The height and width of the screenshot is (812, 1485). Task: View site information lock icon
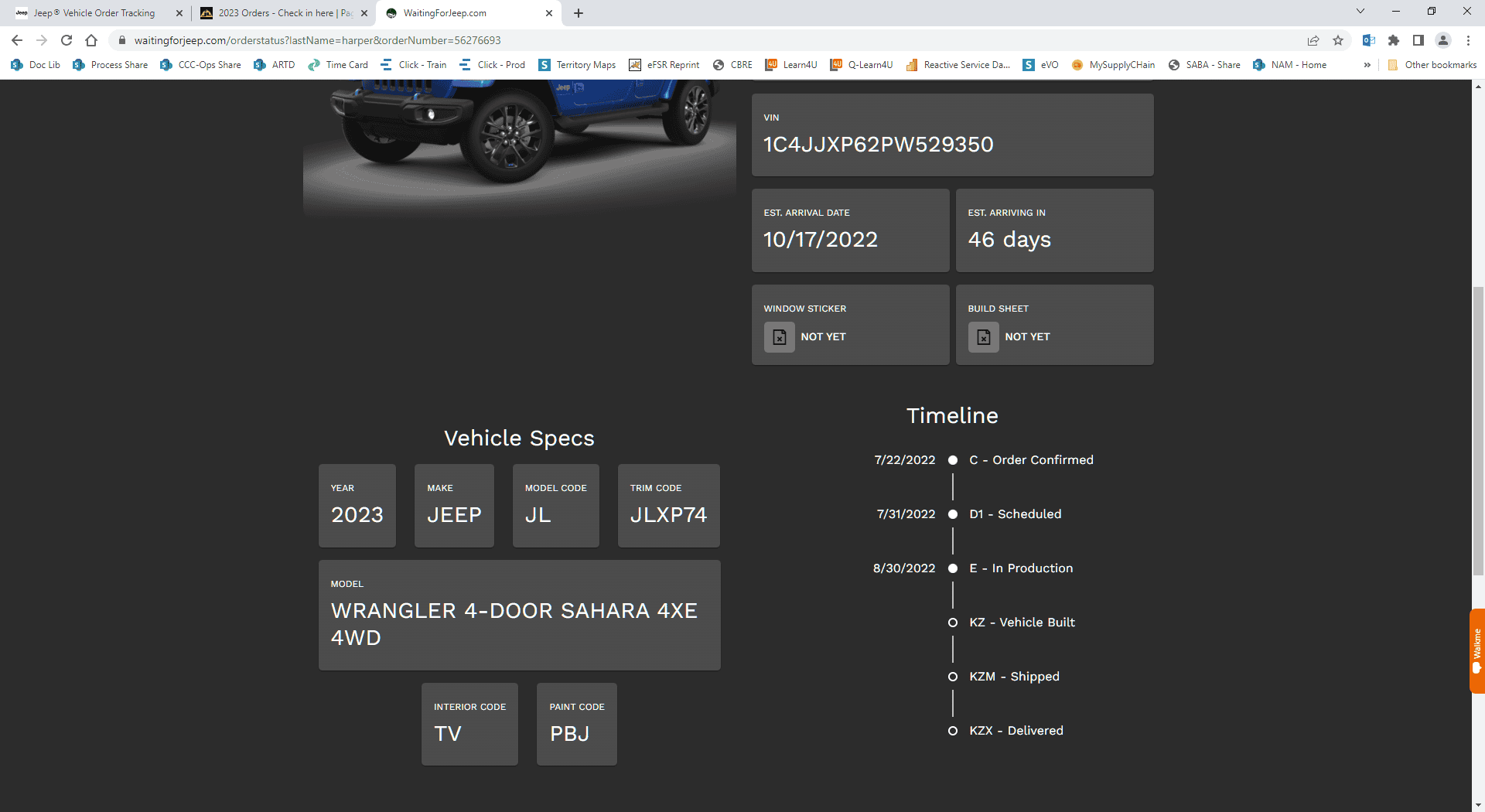(x=121, y=40)
